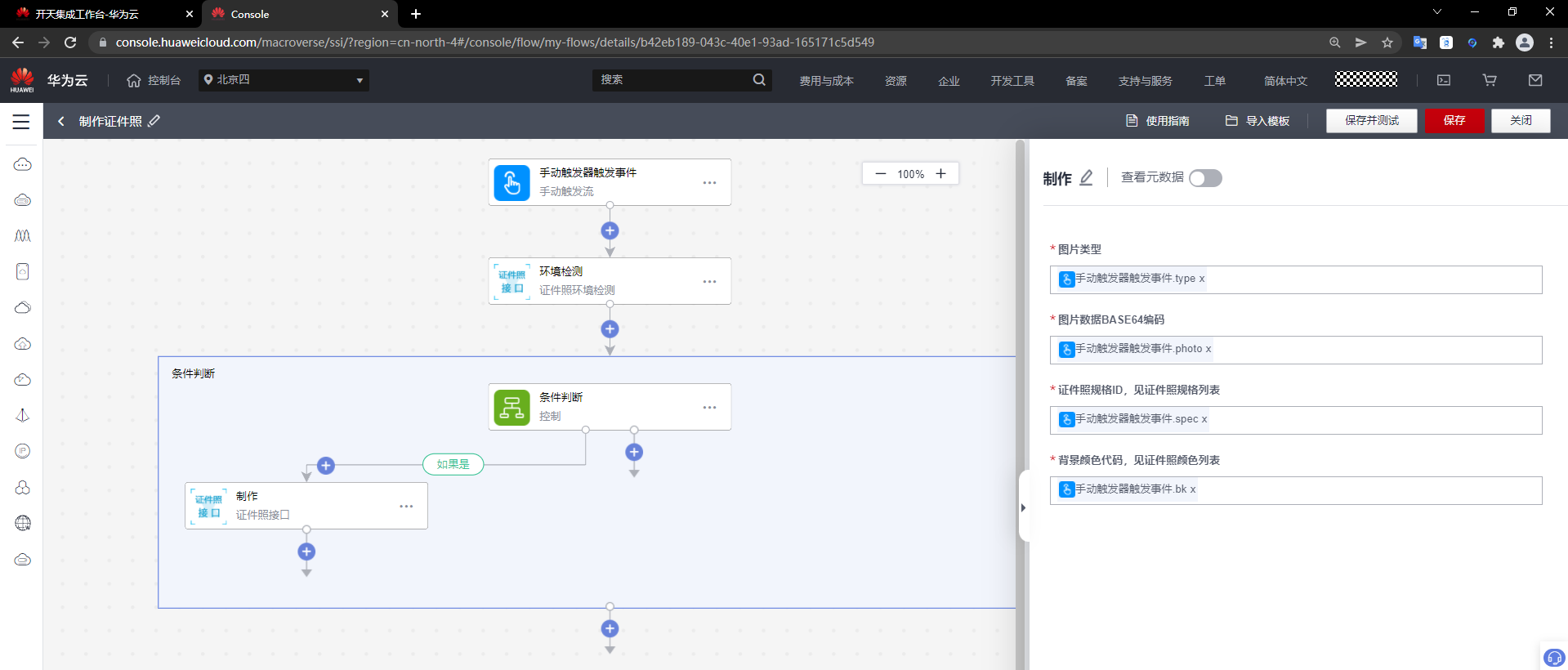This screenshot has height=670, width=1568.
Task: Open the cloud-with-dots icon at the sidebar top
Action: tap(22, 164)
